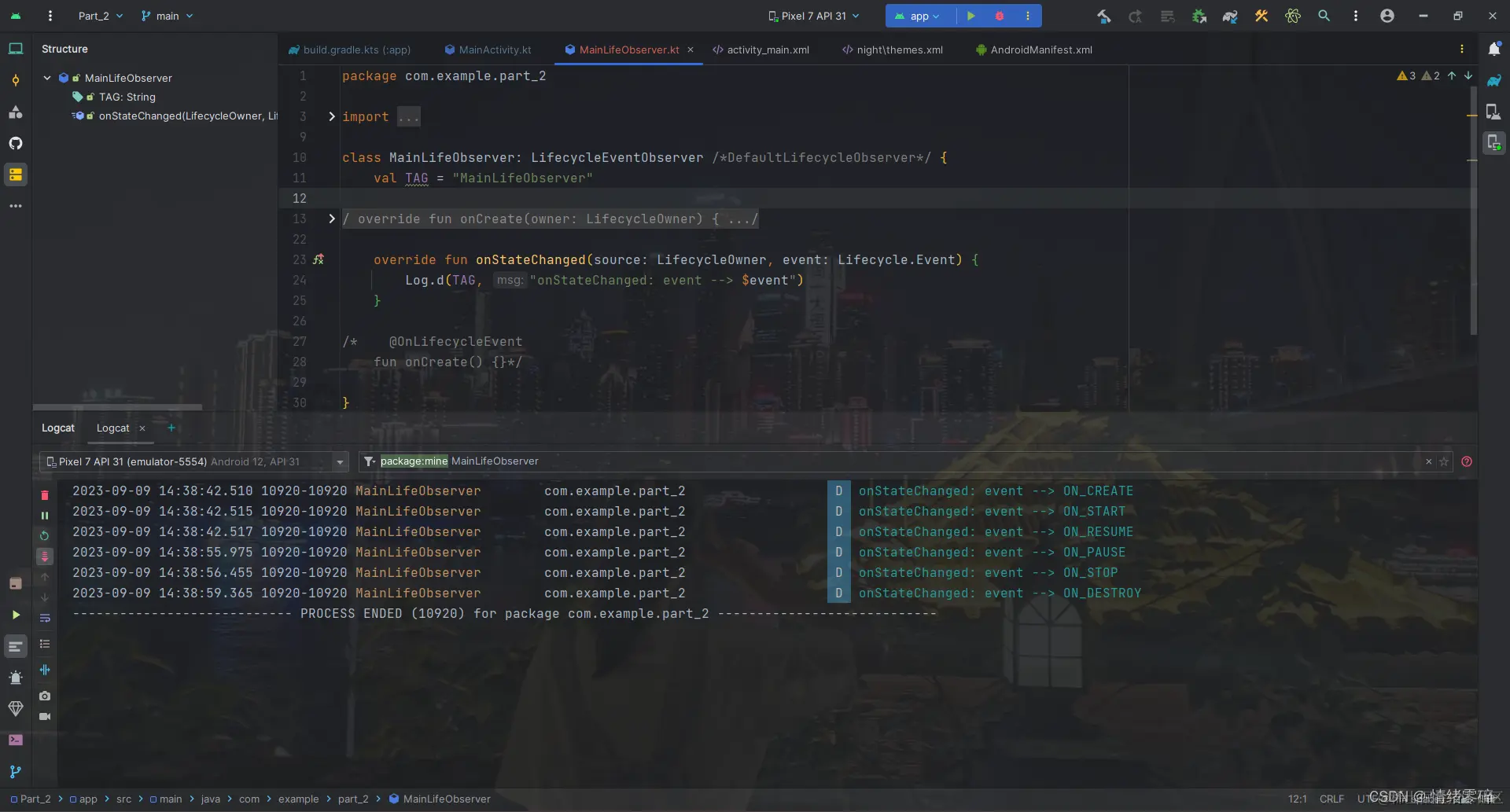Open the Project tool window icon

16,49
